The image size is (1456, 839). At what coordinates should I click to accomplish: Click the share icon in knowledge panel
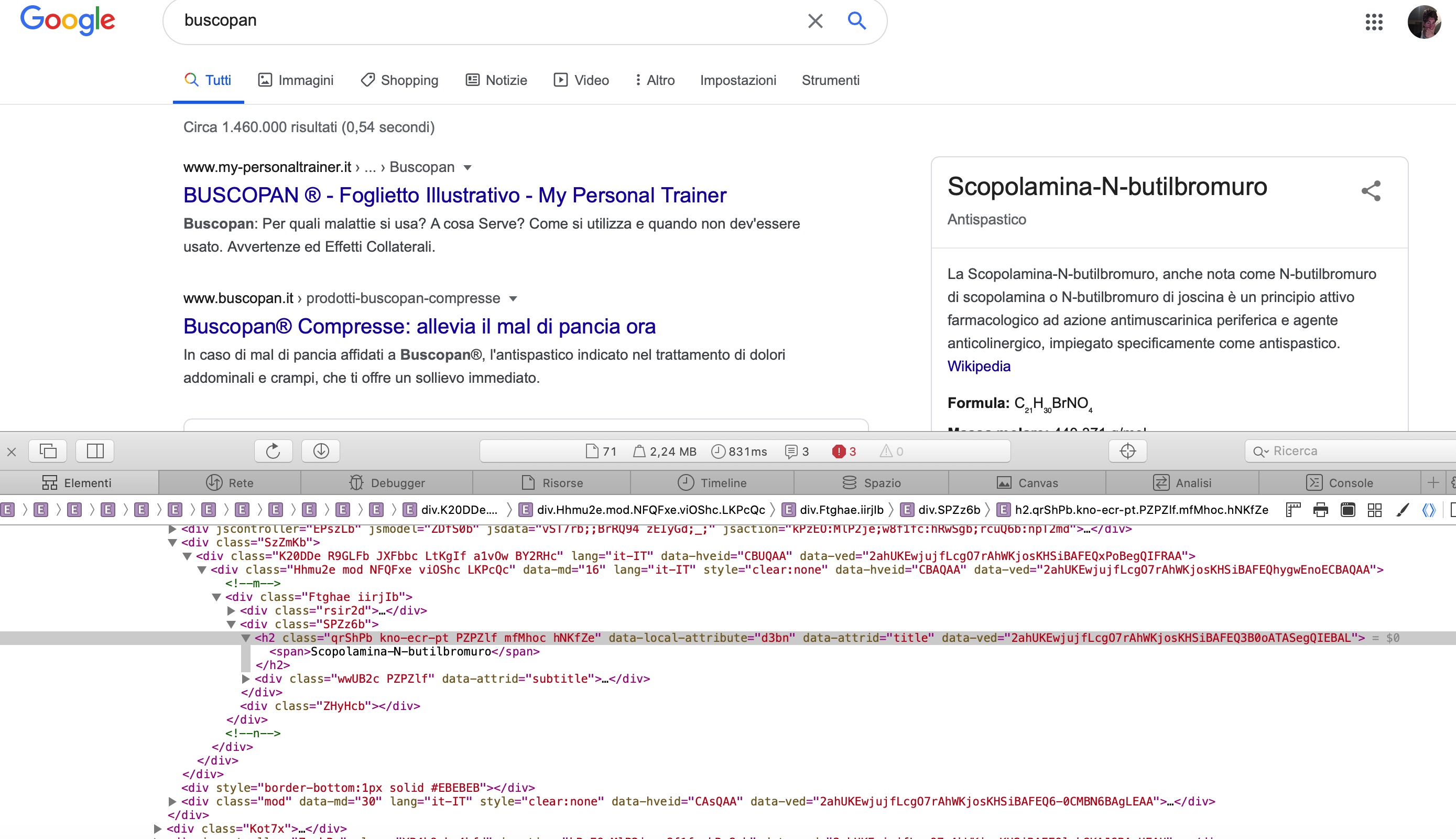pyautogui.click(x=1371, y=191)
